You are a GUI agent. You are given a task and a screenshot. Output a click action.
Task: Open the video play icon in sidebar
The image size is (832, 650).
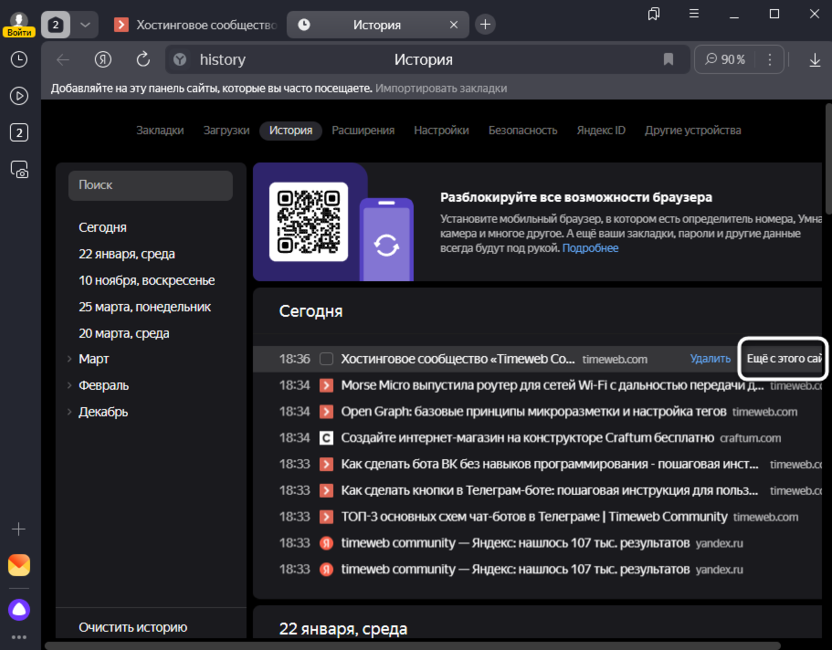pyautogui.click(x=19, y=96)
